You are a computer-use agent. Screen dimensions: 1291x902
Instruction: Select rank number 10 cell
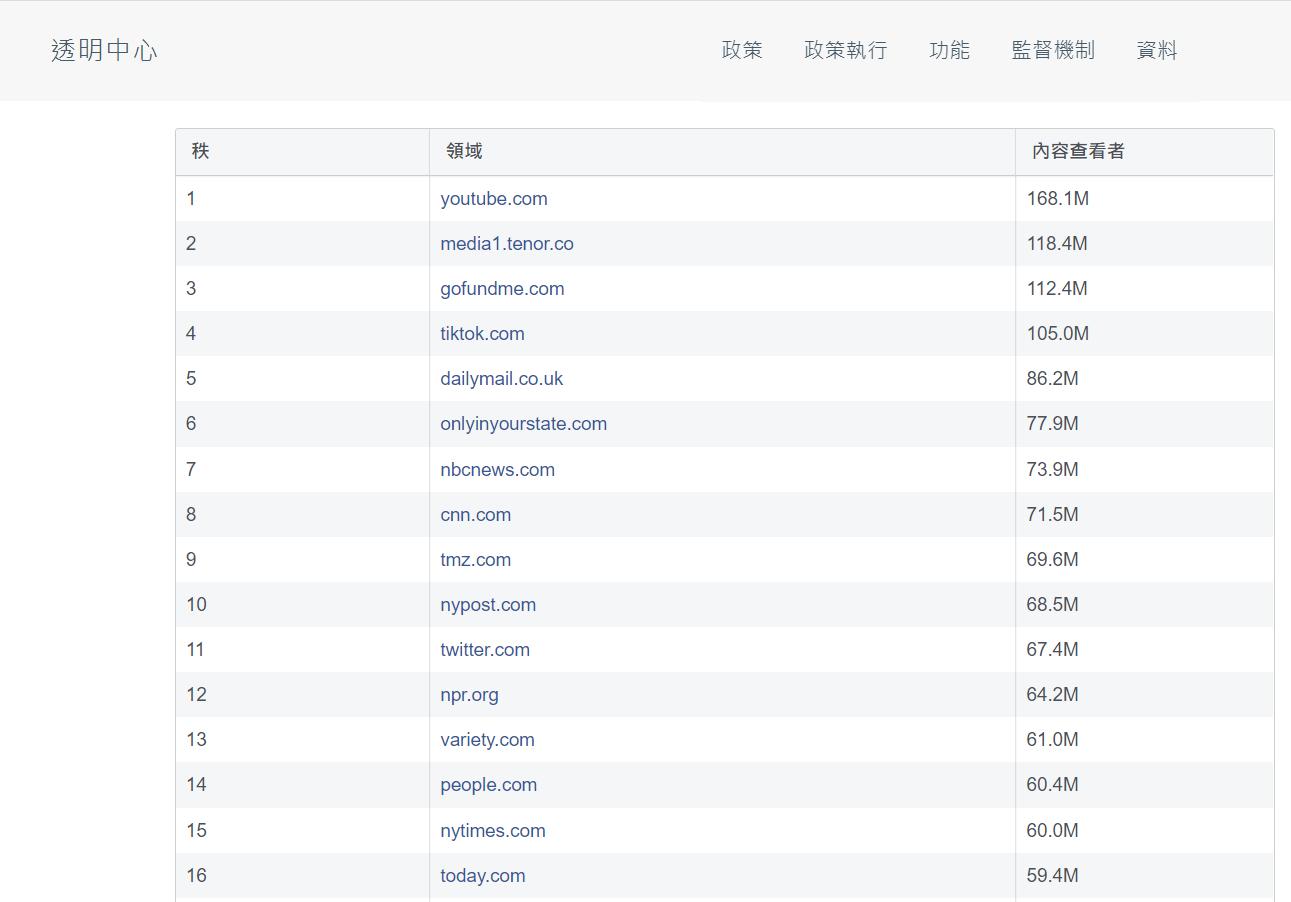[x=302, y=605]
